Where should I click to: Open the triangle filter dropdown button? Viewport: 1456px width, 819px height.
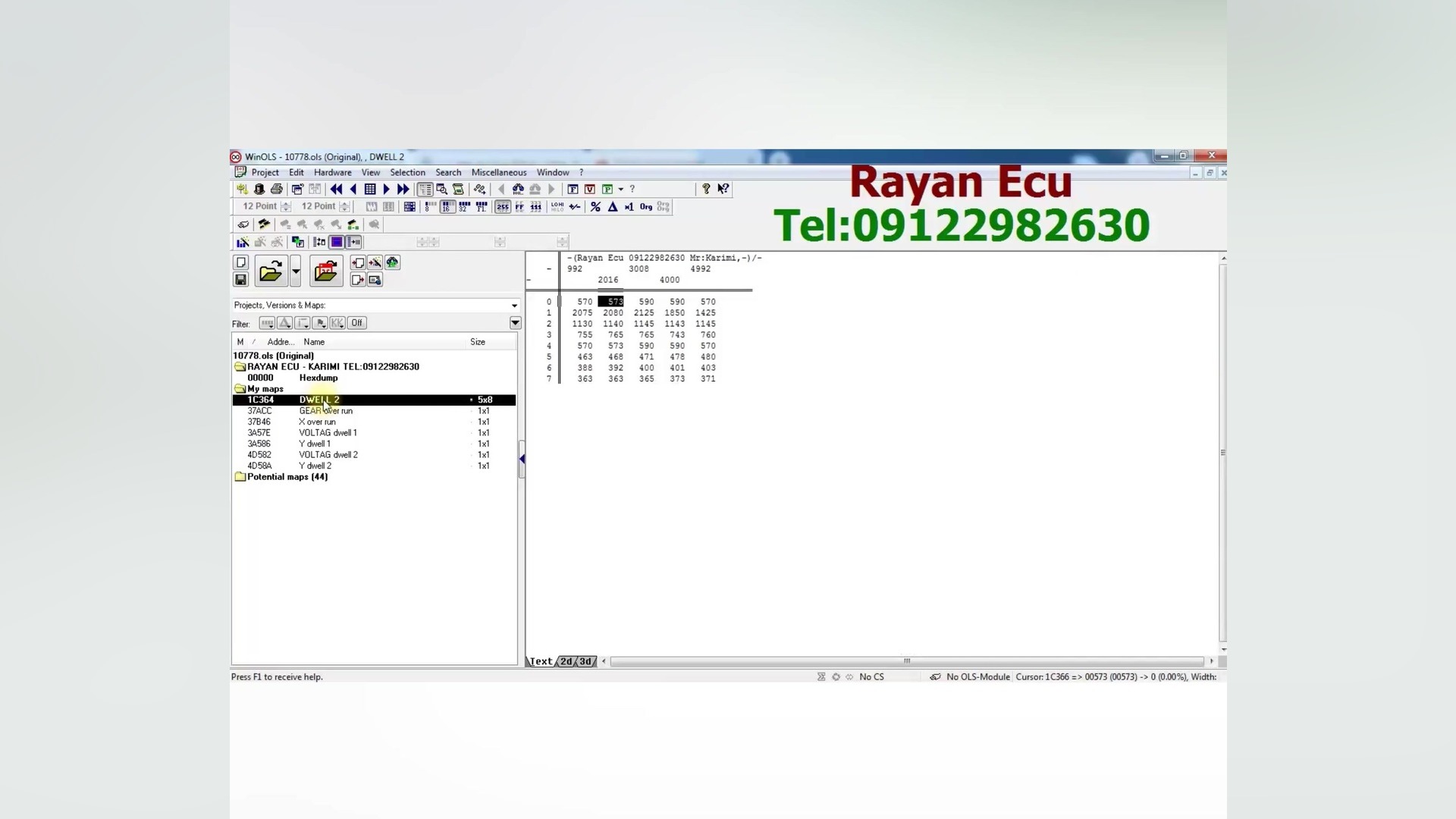point(285,323)
